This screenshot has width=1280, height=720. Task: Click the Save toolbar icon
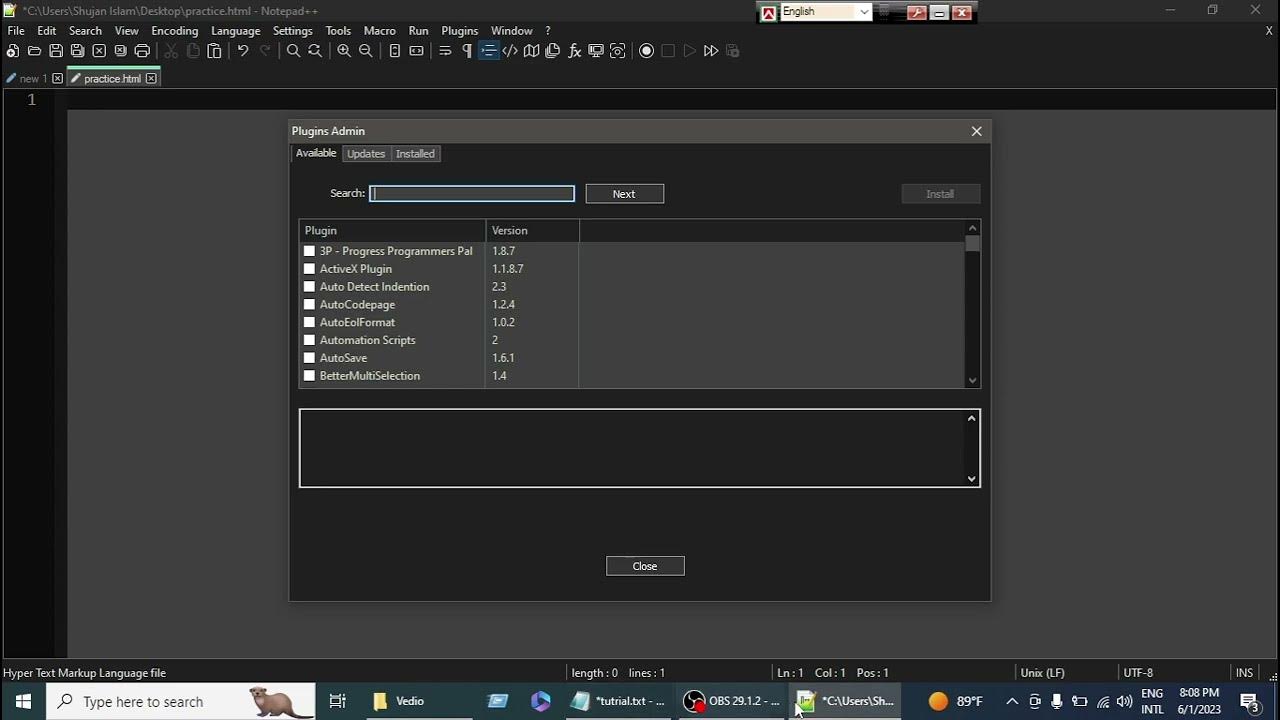click(56, 51)
